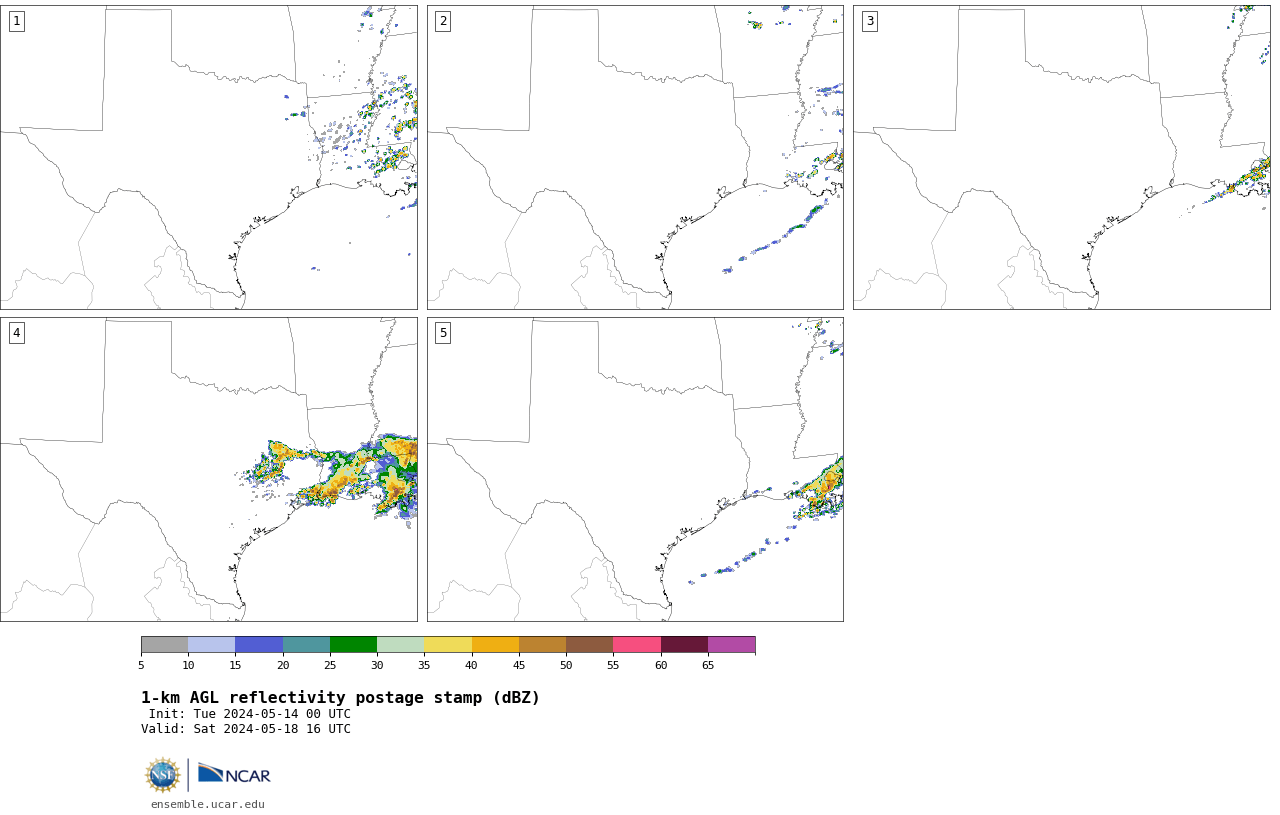Open ensemble member 3 reflectivity map
This screenshot has width=1280, height=815.
[1062, 157]
